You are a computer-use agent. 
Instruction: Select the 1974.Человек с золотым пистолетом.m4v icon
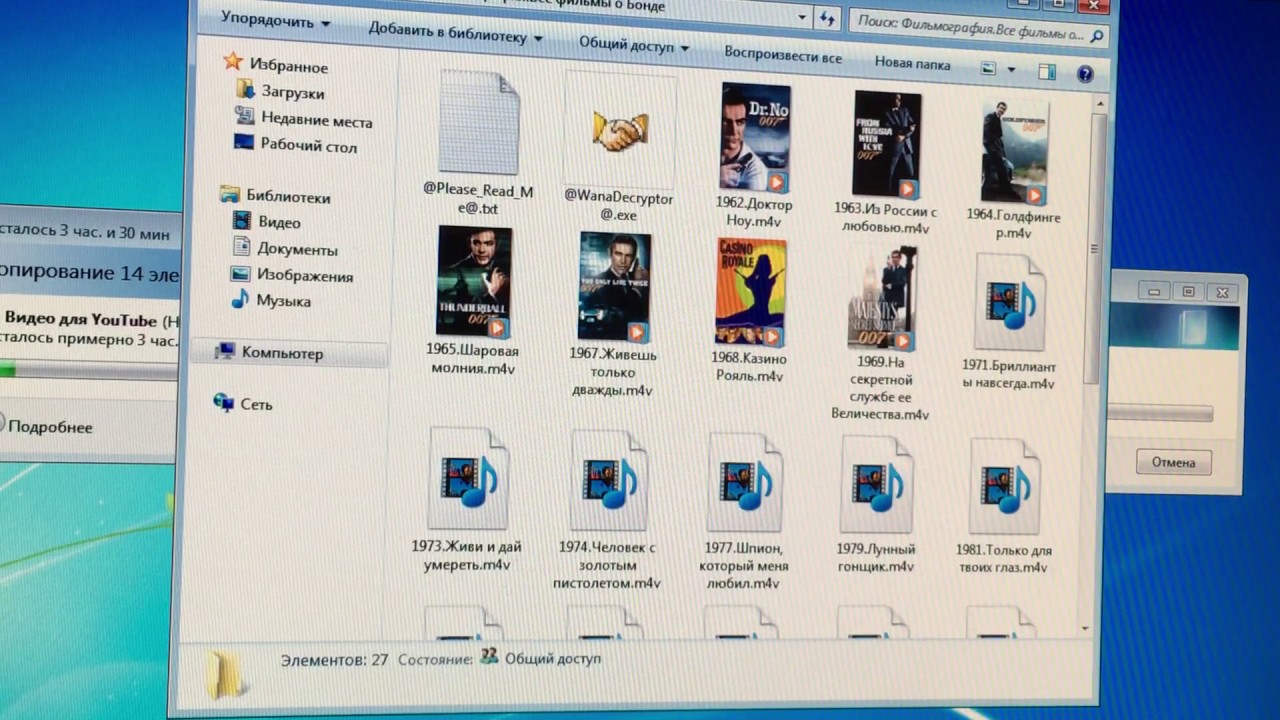click(609, 481)
